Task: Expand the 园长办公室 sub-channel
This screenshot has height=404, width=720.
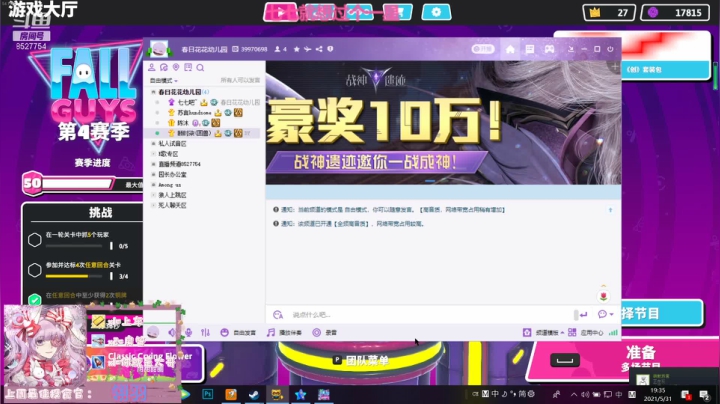Action: (153, 174)
